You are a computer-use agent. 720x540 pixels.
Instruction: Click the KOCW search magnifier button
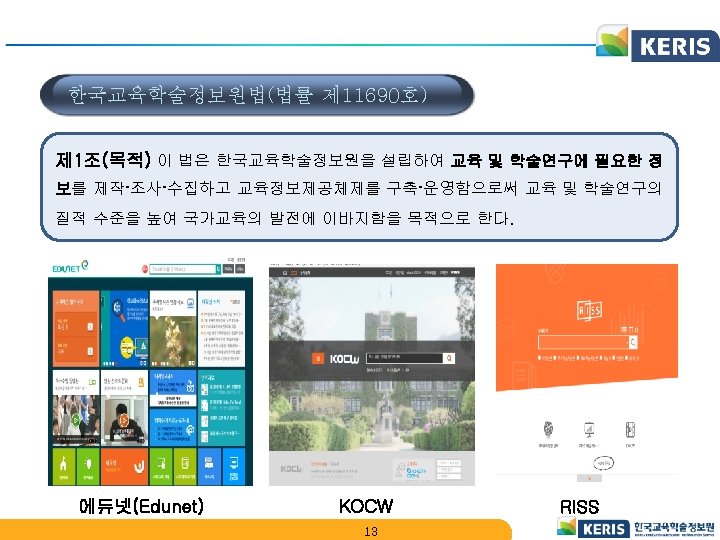[x=449, y=358]
